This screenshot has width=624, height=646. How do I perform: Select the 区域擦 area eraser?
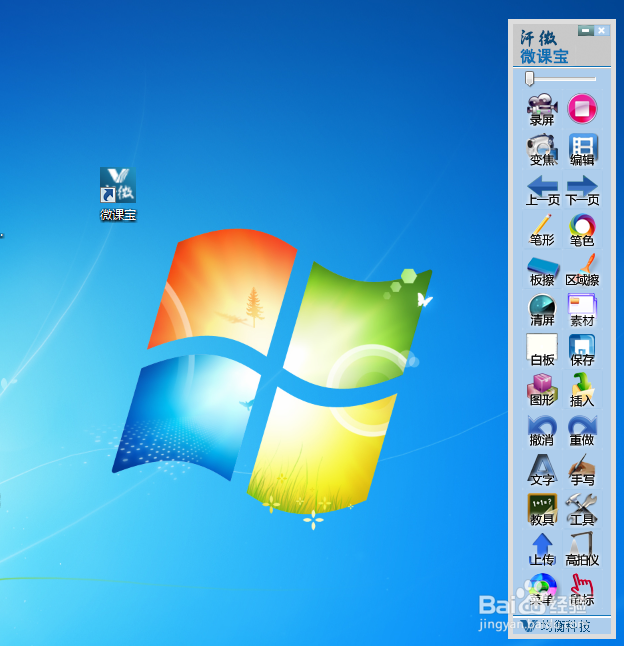click(x=582, y=270)
